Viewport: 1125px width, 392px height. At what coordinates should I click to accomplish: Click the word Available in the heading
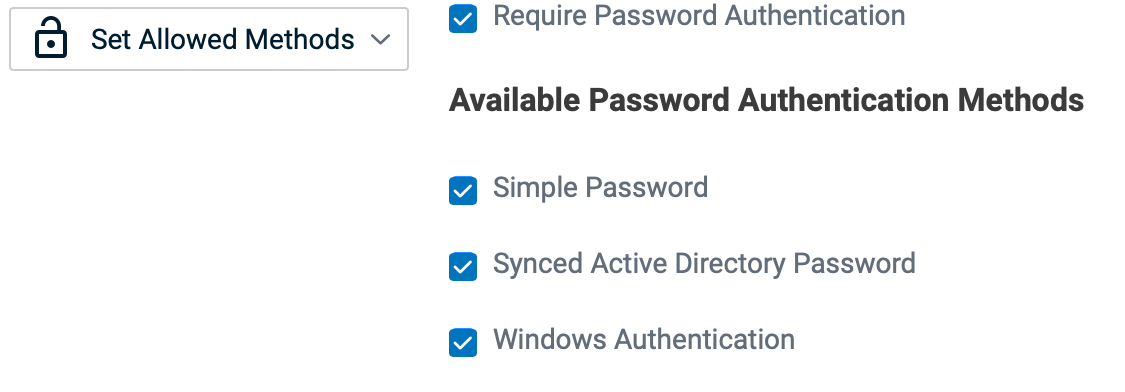tap(514, 100)
